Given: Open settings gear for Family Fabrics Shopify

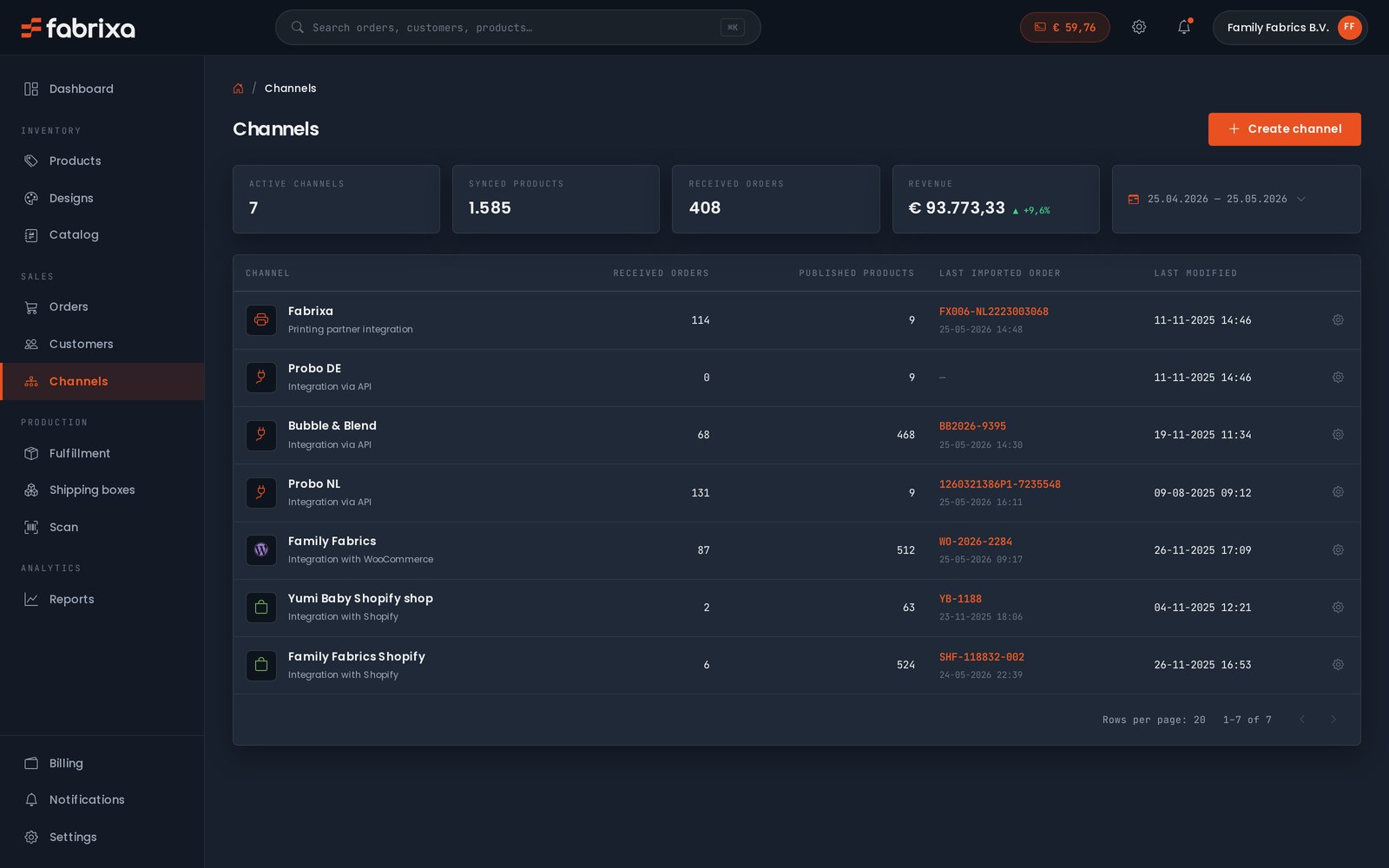Looking at the screenshot, I should (1338, 665).
